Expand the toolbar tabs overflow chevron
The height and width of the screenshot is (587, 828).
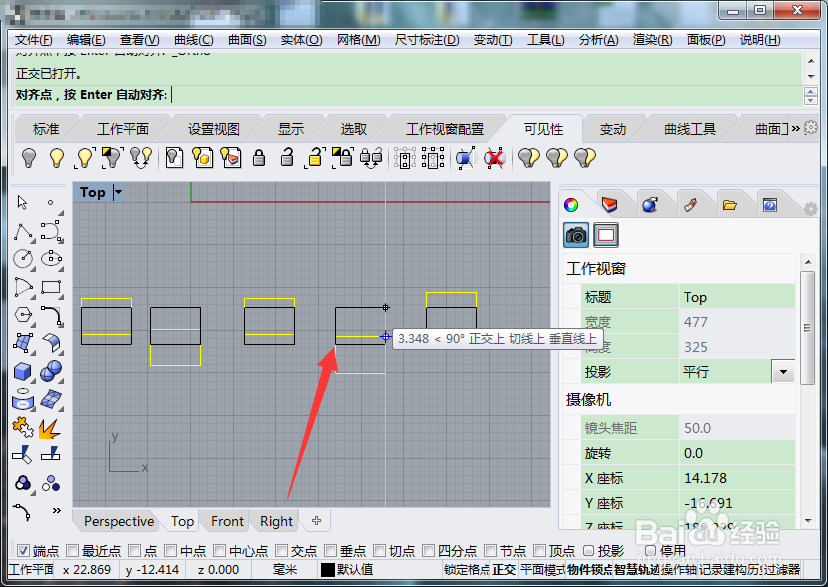(795, 128)
